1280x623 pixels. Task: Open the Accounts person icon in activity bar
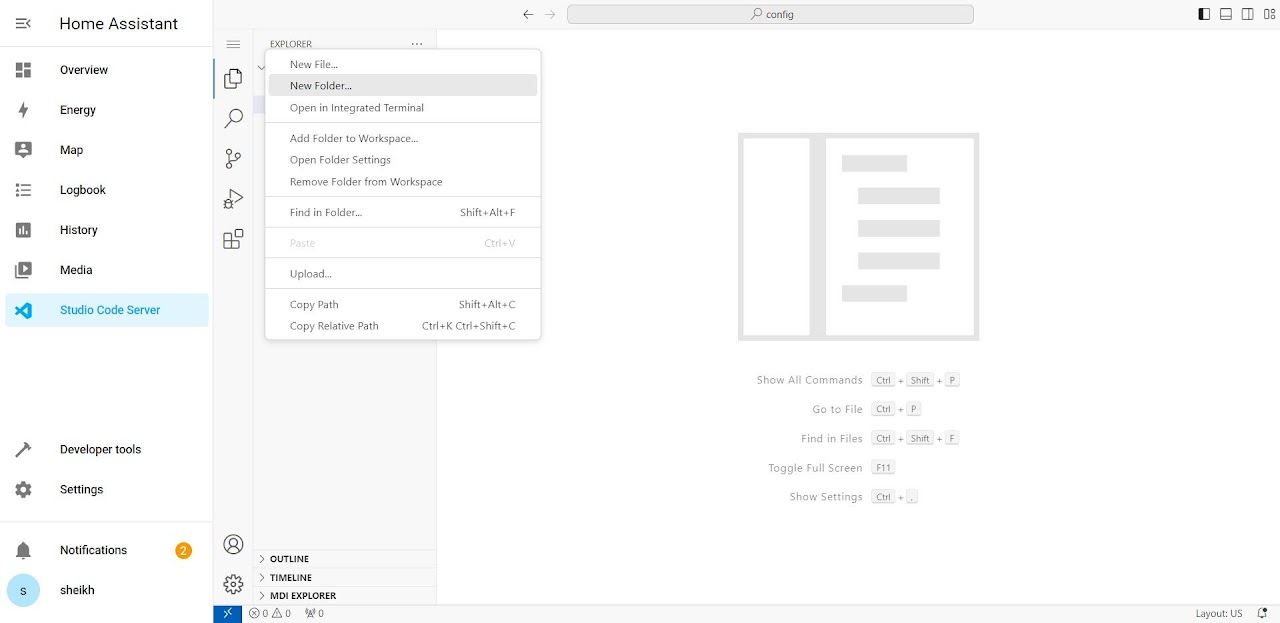[x=233, y=544]
